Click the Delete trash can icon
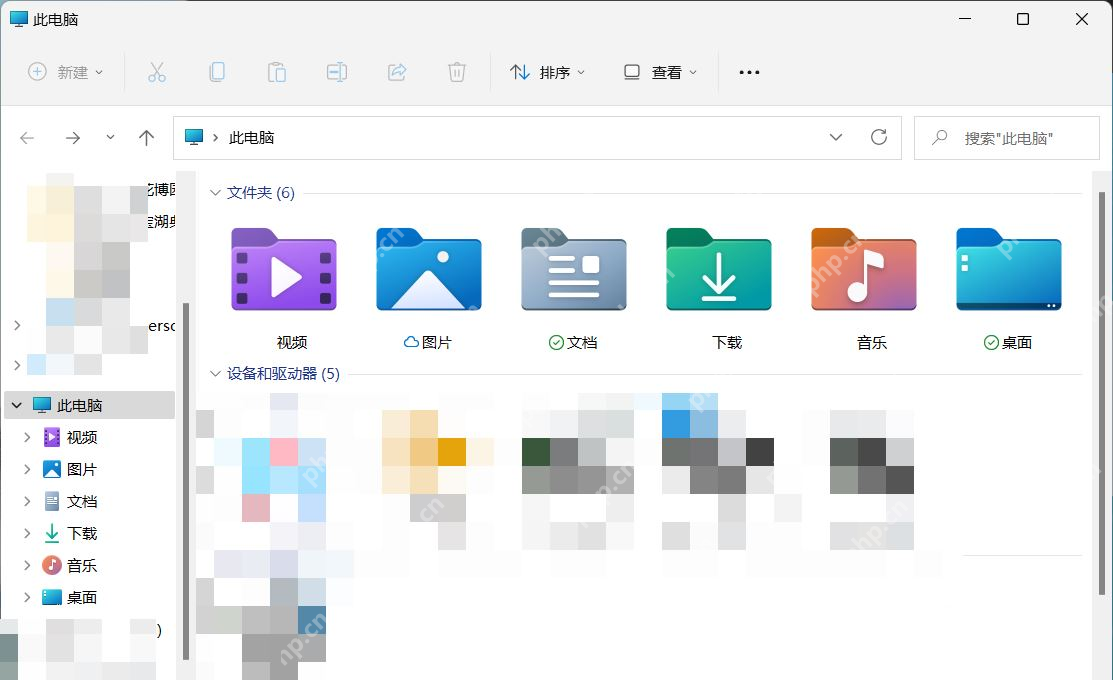1113x680 pixels. point(456,72)
